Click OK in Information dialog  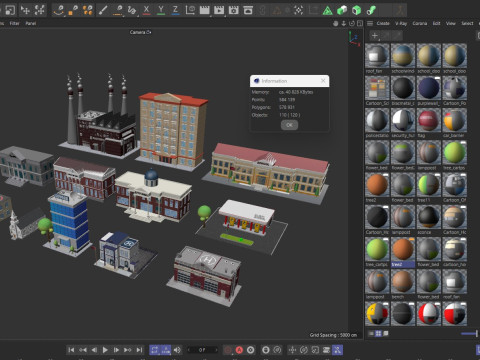[289, 125]
